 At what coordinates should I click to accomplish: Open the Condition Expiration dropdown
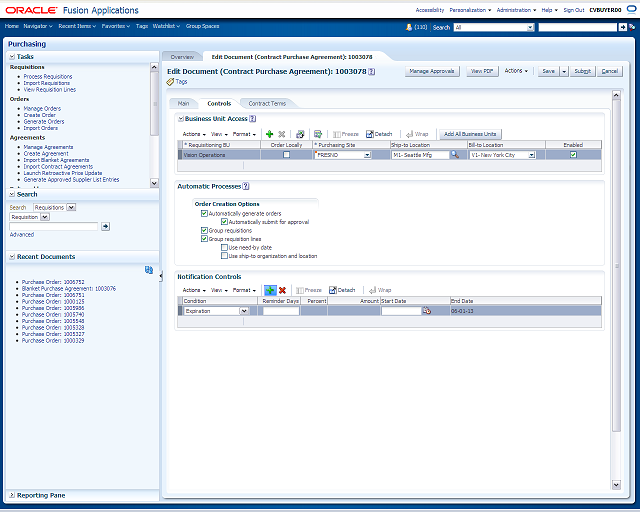click(x=244, y=311)
